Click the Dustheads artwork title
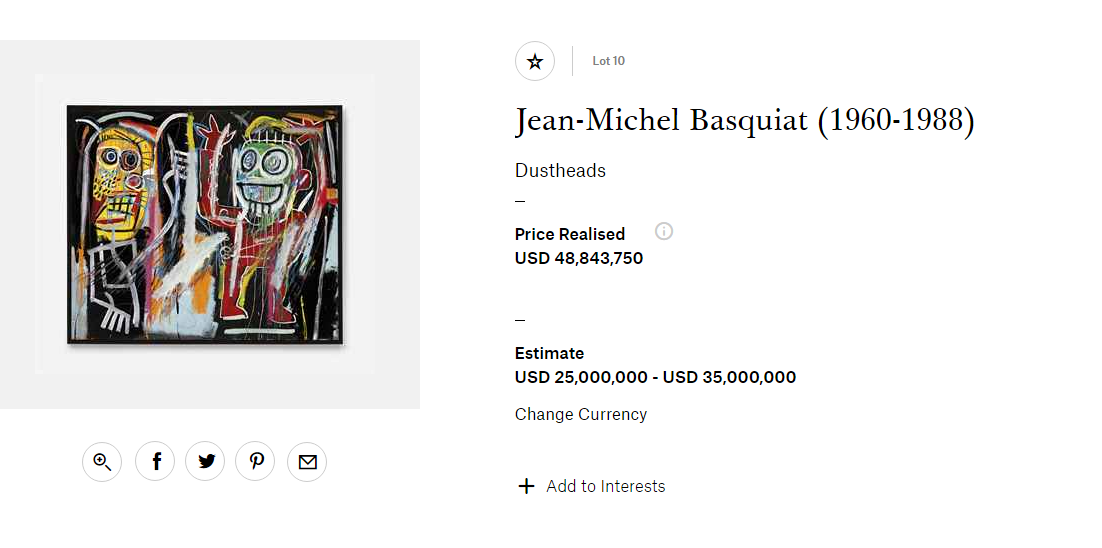1102x548 pixels. point(560,170)
